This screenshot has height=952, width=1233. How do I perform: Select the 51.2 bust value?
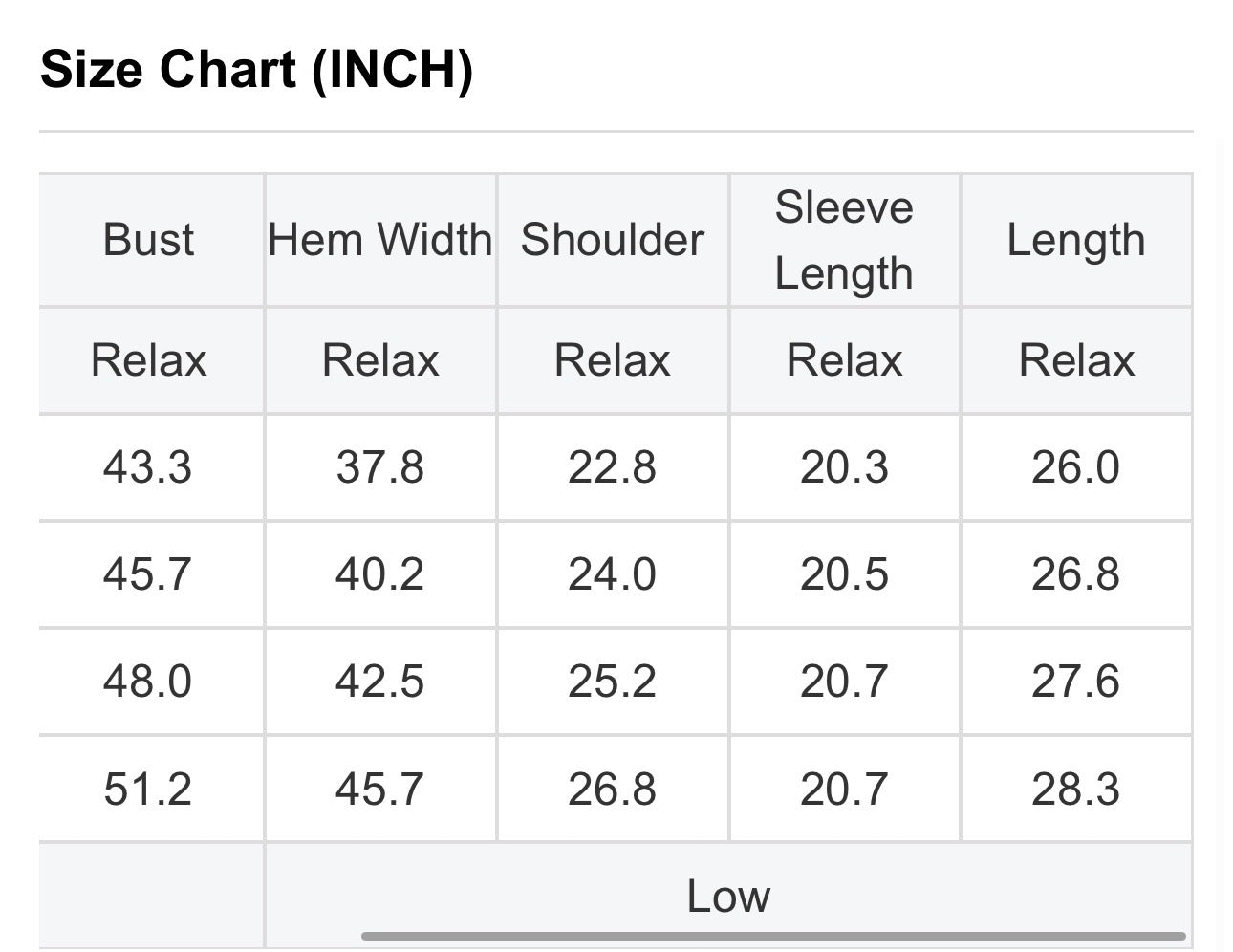click(148, 789)
